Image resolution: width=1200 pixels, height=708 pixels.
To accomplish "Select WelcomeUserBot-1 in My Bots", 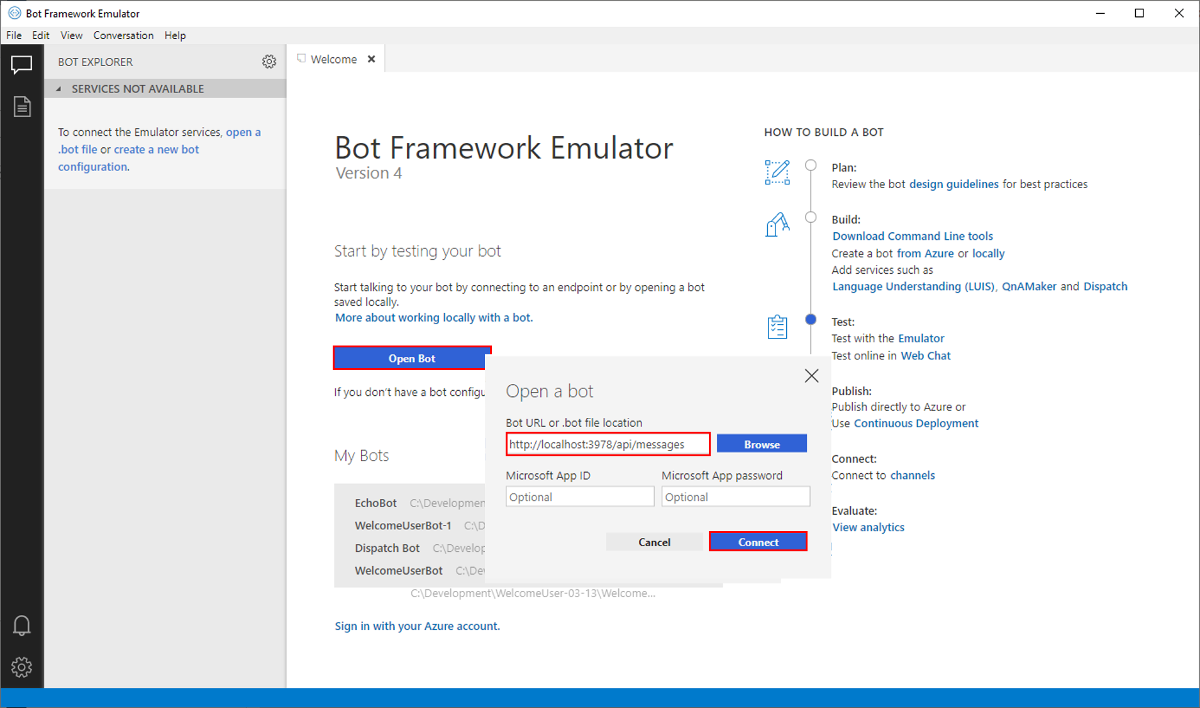I will pos(403,525).
